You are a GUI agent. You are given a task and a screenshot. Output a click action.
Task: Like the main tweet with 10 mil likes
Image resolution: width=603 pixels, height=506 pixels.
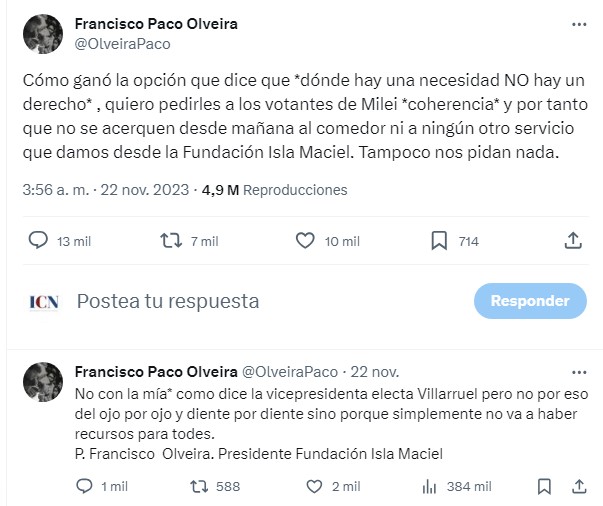coord(308,241)
